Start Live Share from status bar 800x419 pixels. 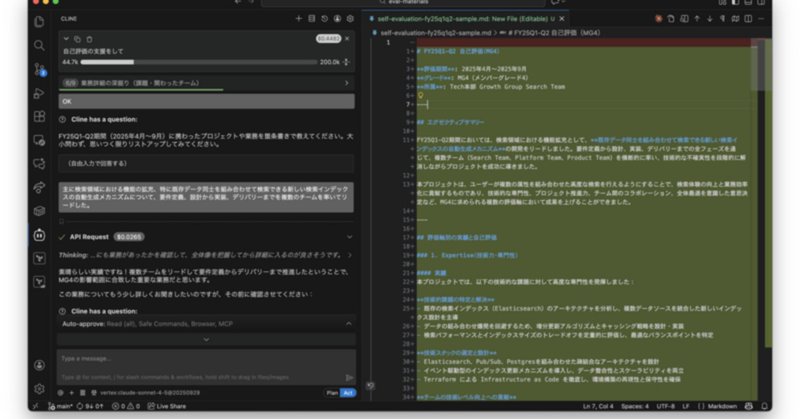coord(167,406)
